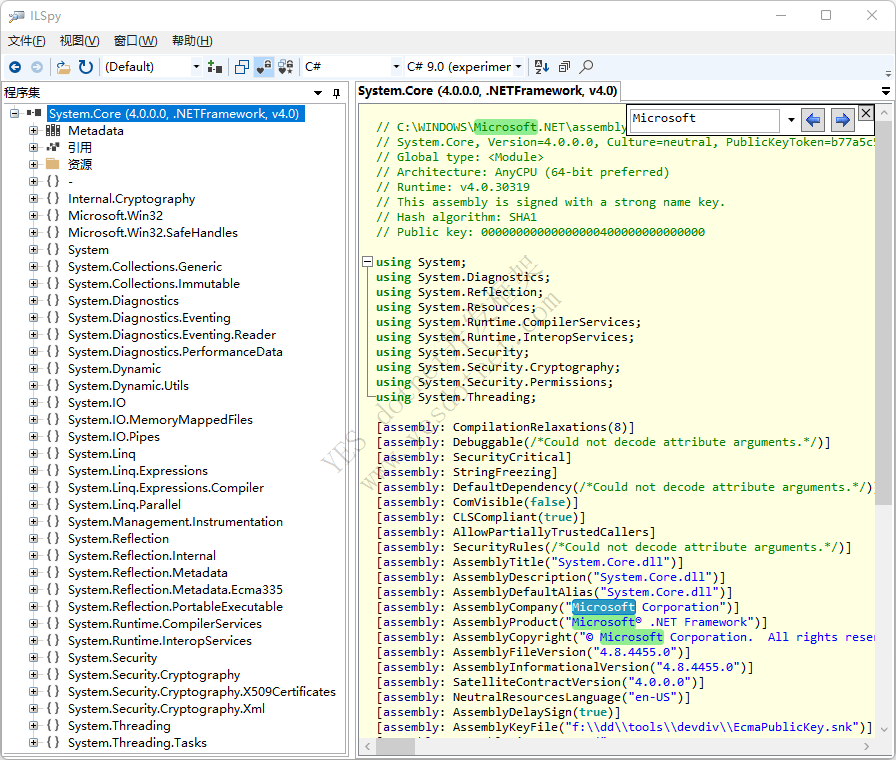The width and height of the screenshot is (896, 760).
Task: Click the Back navigation arrow
Action: (x=15, y=67)
